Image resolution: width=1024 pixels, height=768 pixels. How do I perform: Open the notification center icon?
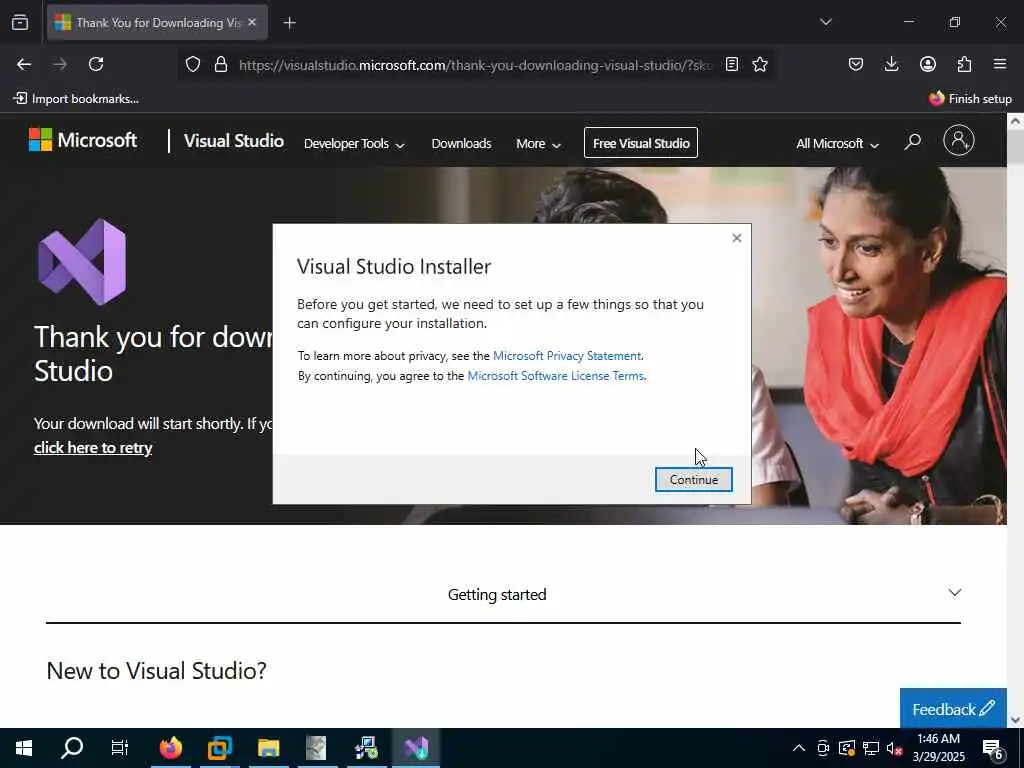tap(993, 748)
